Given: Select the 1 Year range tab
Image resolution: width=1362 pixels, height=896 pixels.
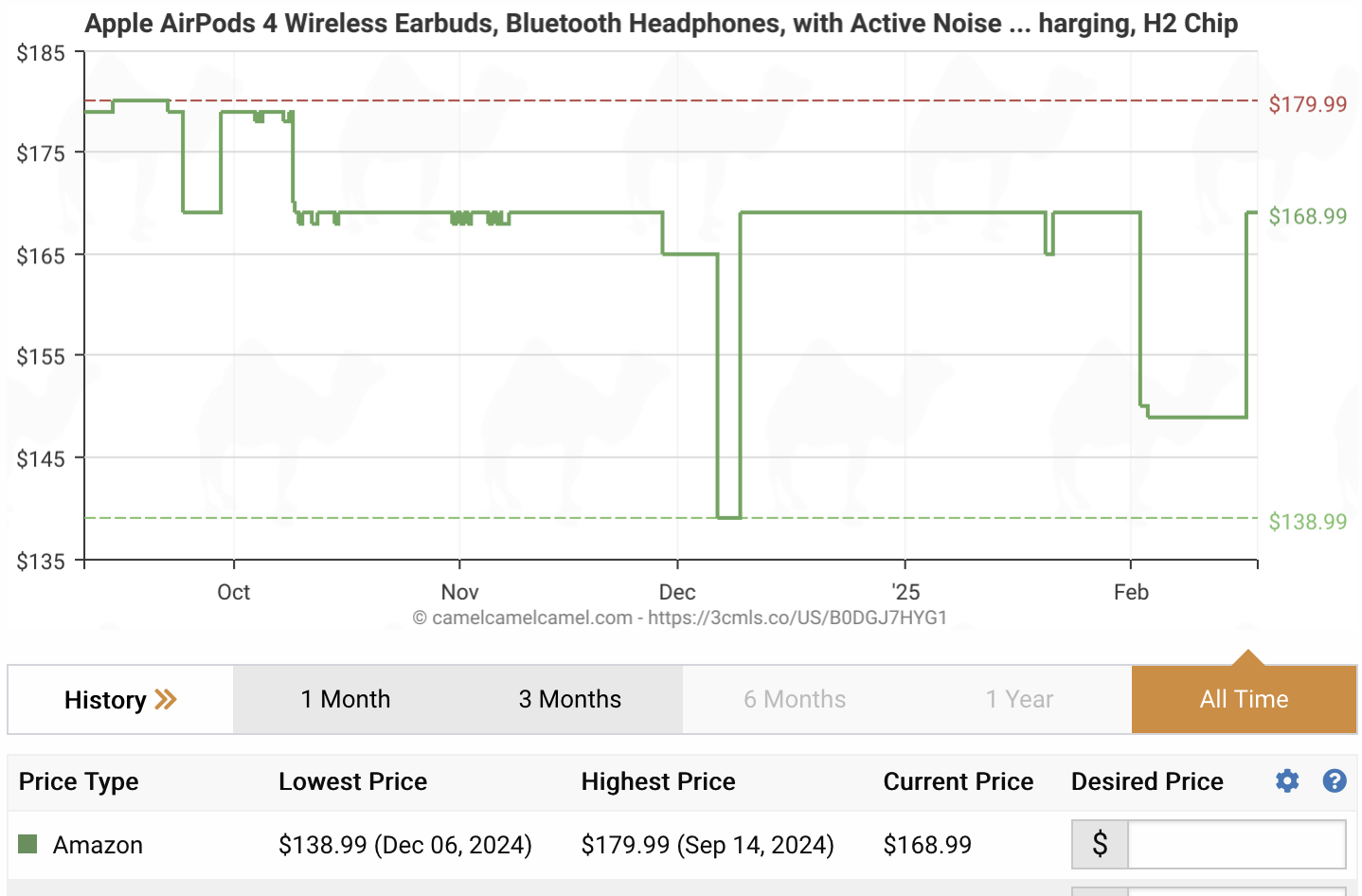Looking at the screenshot, I should (x=1019, y=699).
